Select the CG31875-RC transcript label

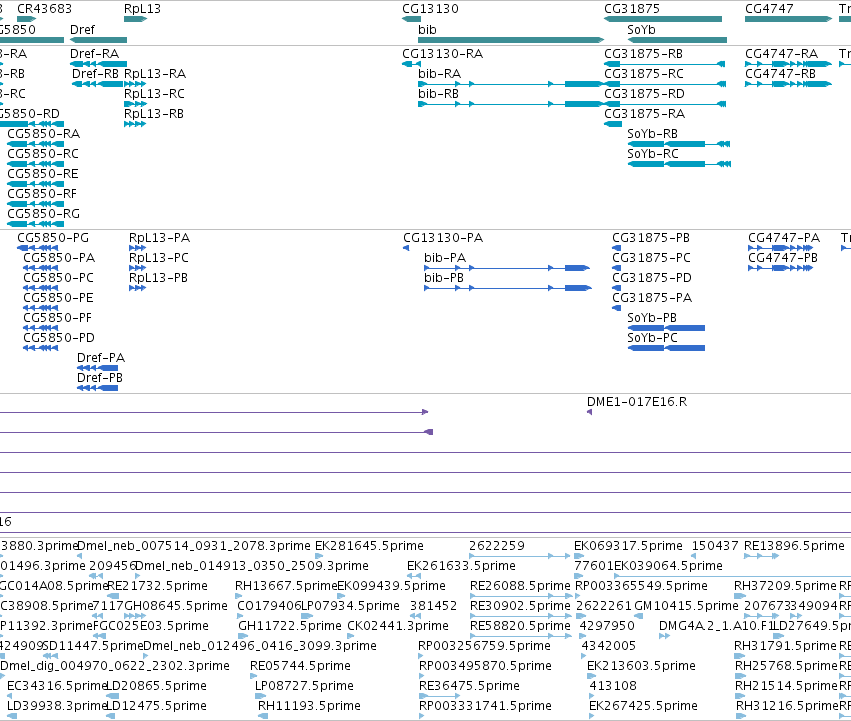[644, 73]
